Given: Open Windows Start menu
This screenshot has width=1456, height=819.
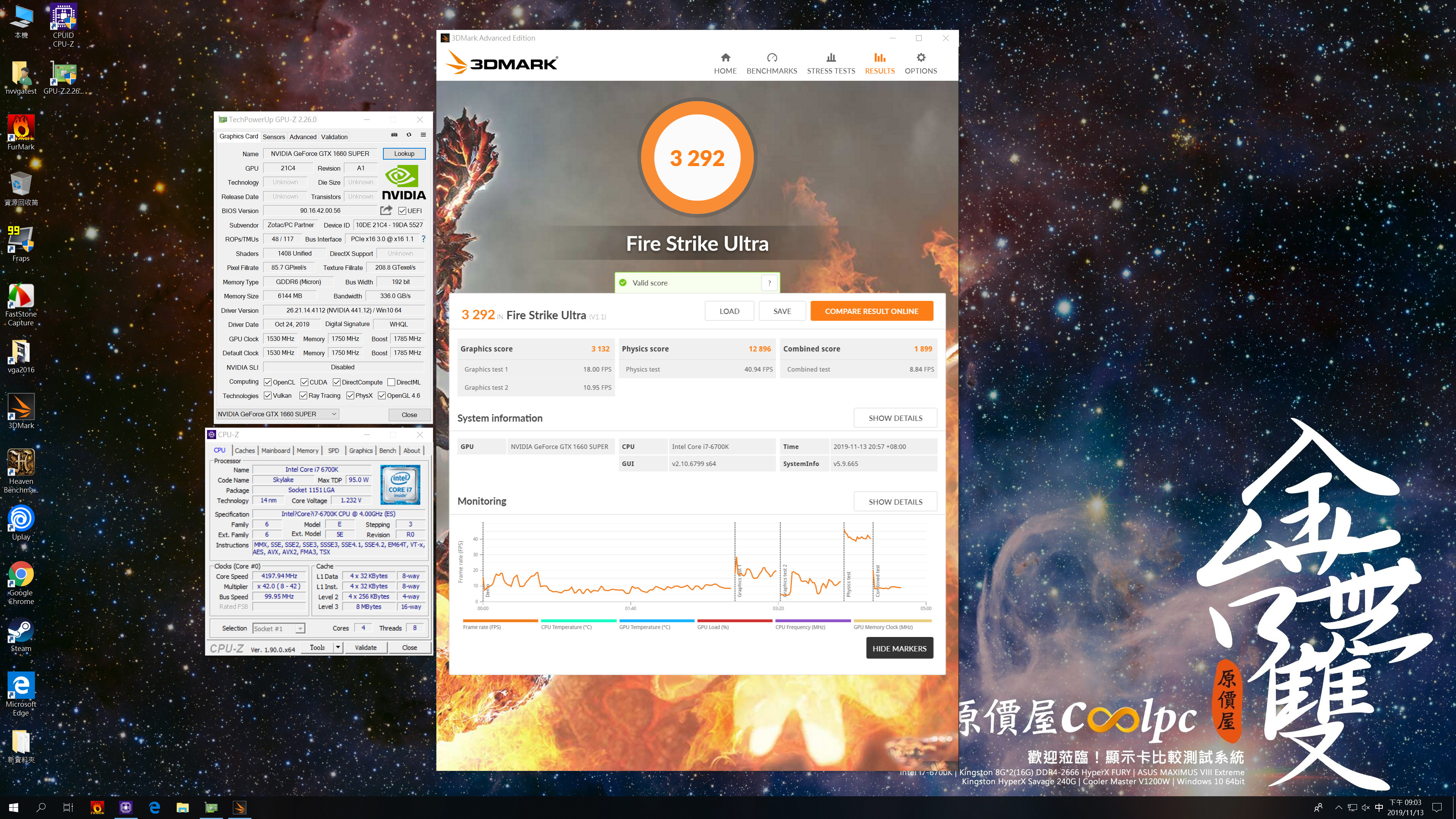Looking at the screenshot, I should 14,808.
